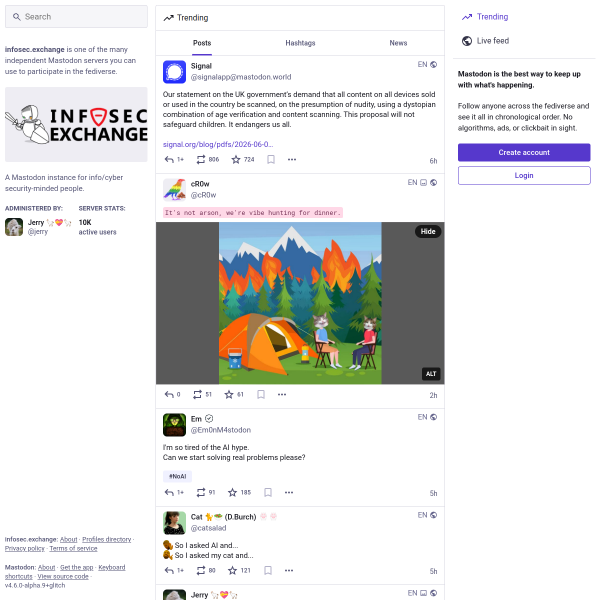Open Get the app link
Viewport: 600px width, 600px height.
(77, 567)
